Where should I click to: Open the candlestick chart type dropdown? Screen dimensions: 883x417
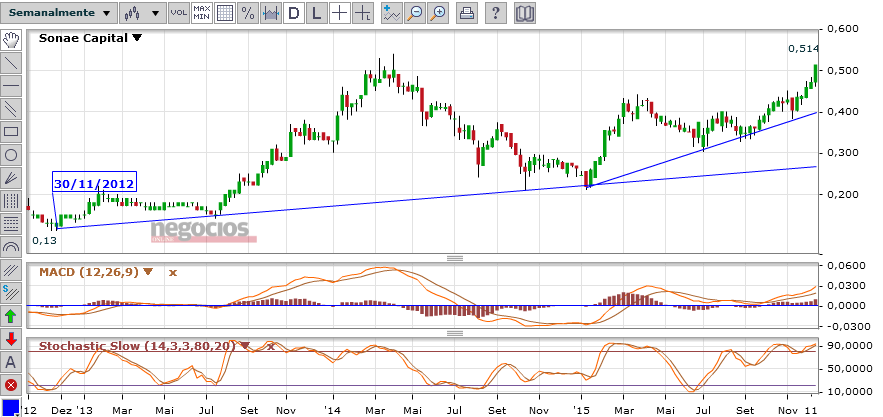[142, 13]
